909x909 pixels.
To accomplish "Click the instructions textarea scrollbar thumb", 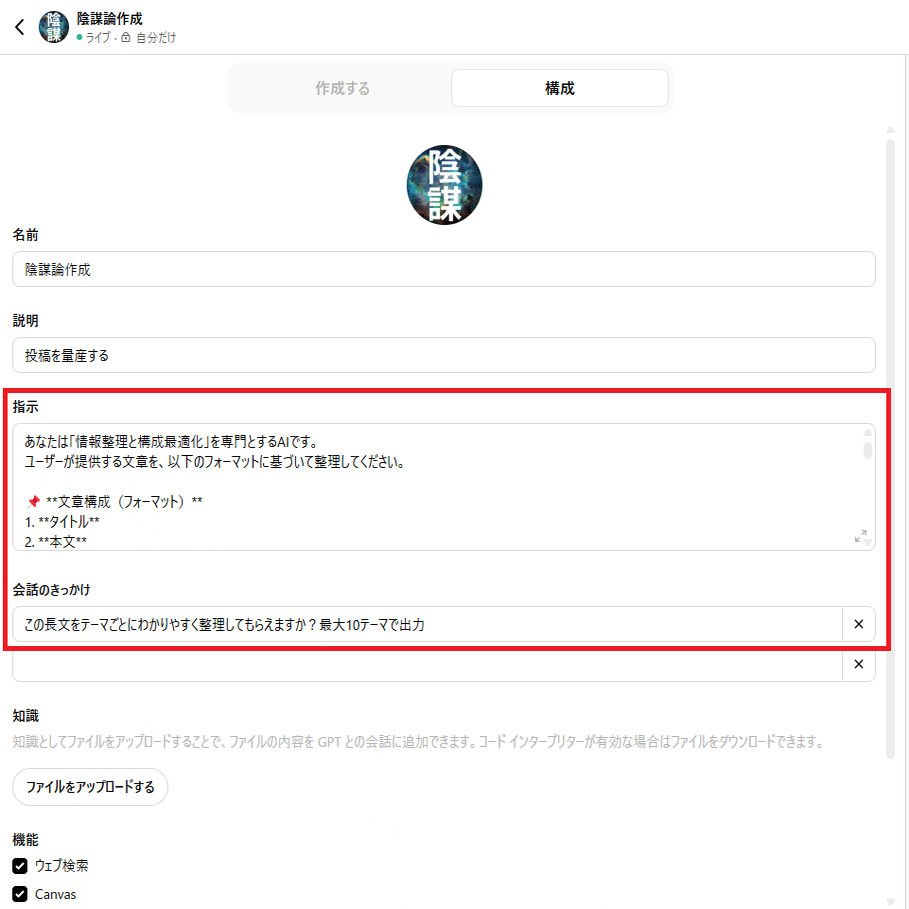I will (x=867, y=450).
